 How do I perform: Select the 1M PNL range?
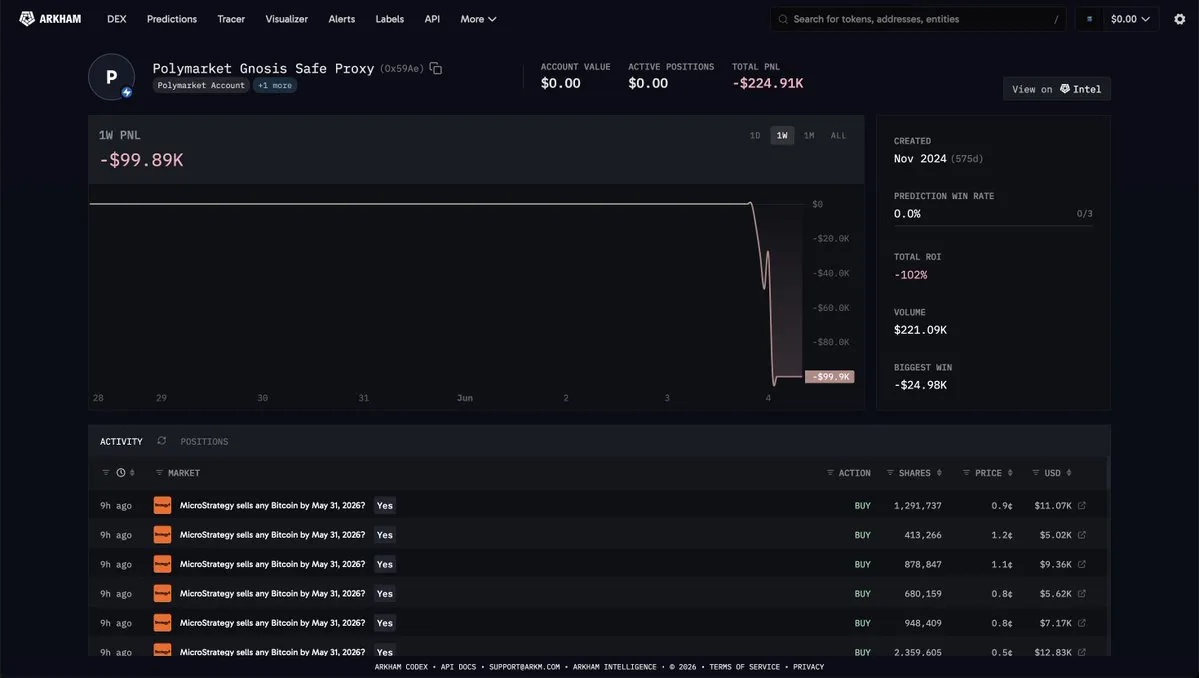point(809,135)
